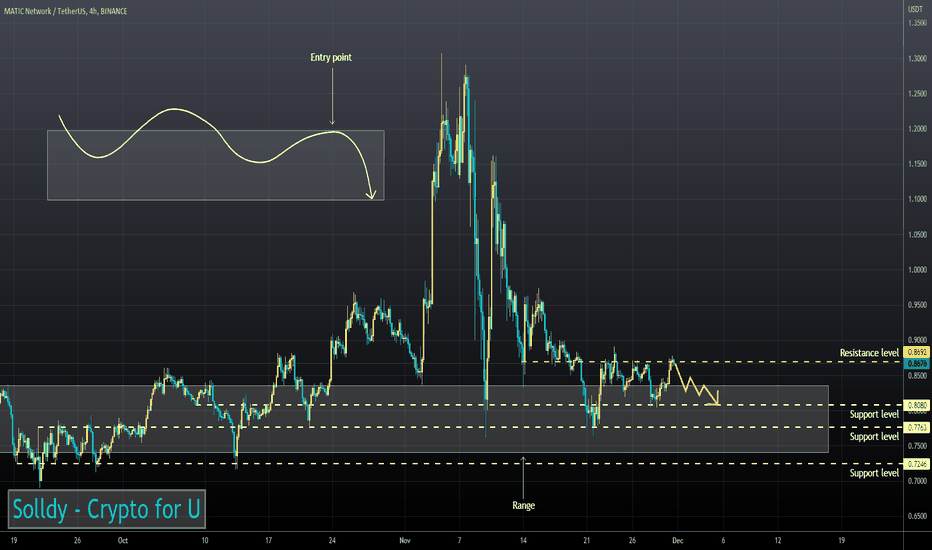932x550 pixels.
Task: Click date 14 on the time axis
Action: click(523, 540)
